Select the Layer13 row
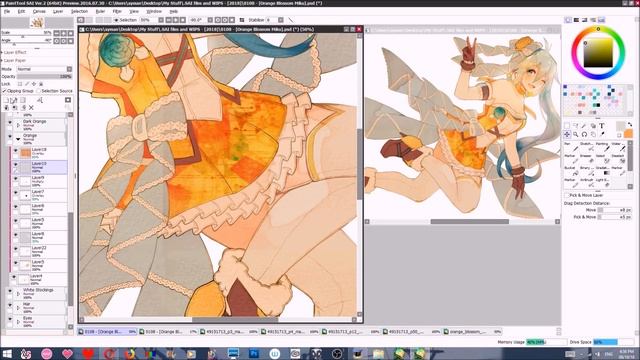Viewport: 640px width, 360px height. [39, 167]
